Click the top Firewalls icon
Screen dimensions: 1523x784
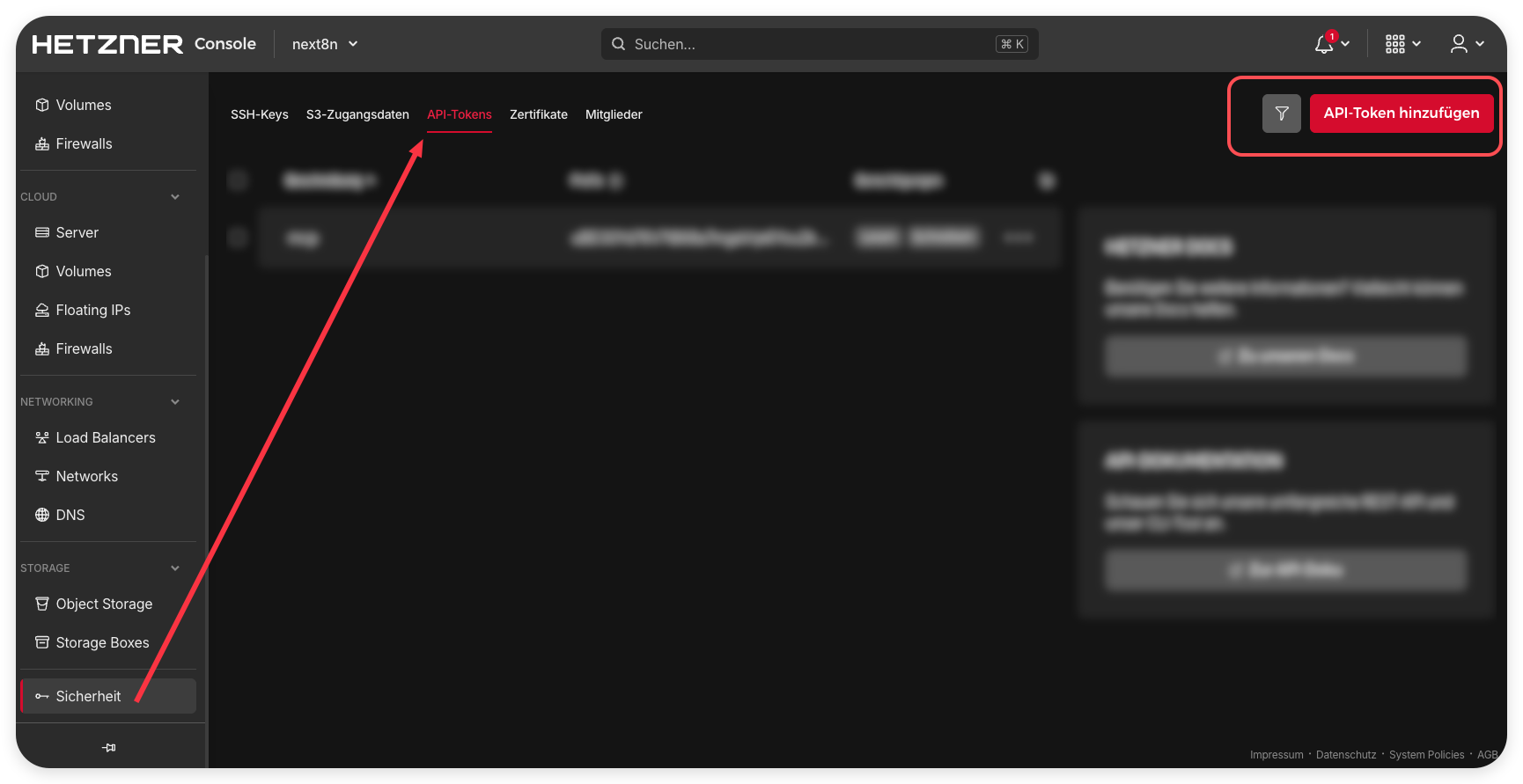click(x=41, y=143)
